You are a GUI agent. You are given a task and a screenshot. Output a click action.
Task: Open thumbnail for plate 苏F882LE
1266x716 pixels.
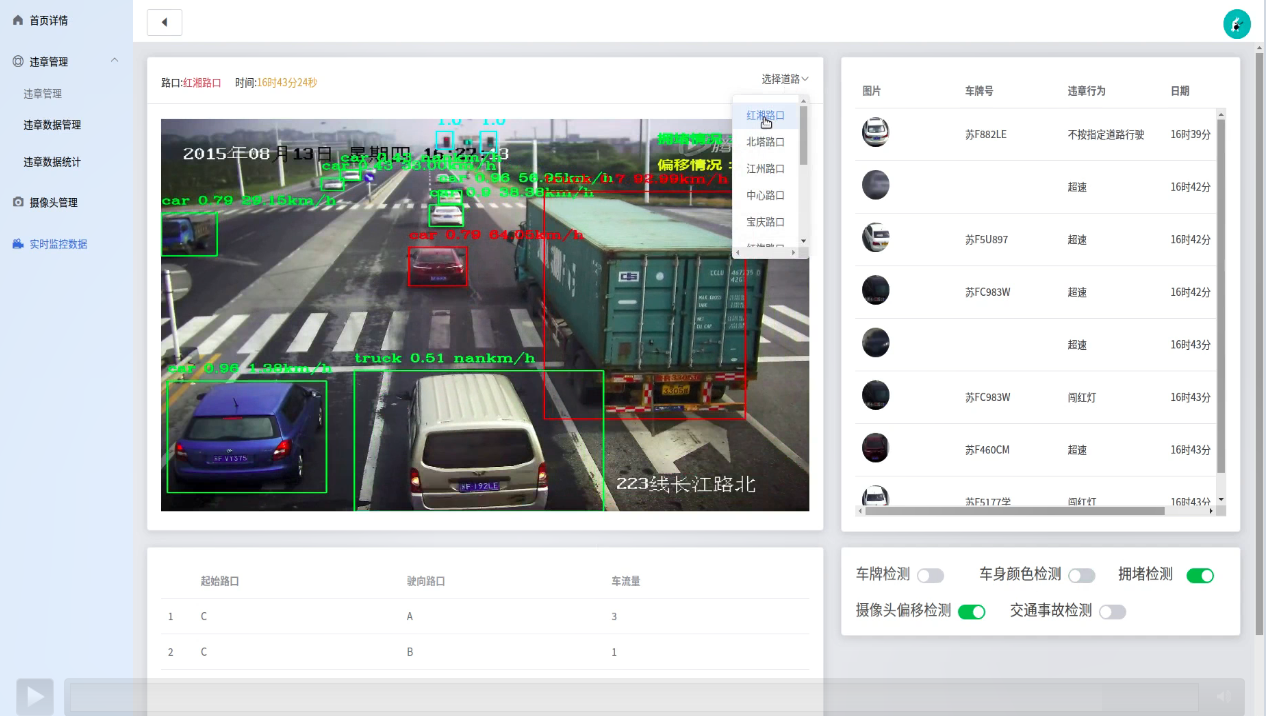(875, 132)
